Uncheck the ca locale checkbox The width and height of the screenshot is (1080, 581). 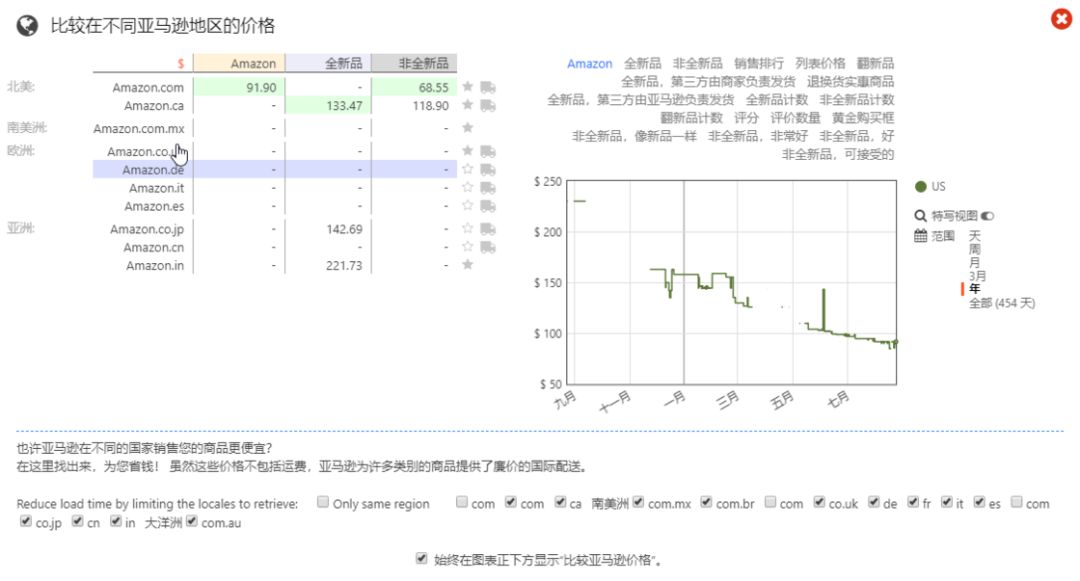pos(560,502)
